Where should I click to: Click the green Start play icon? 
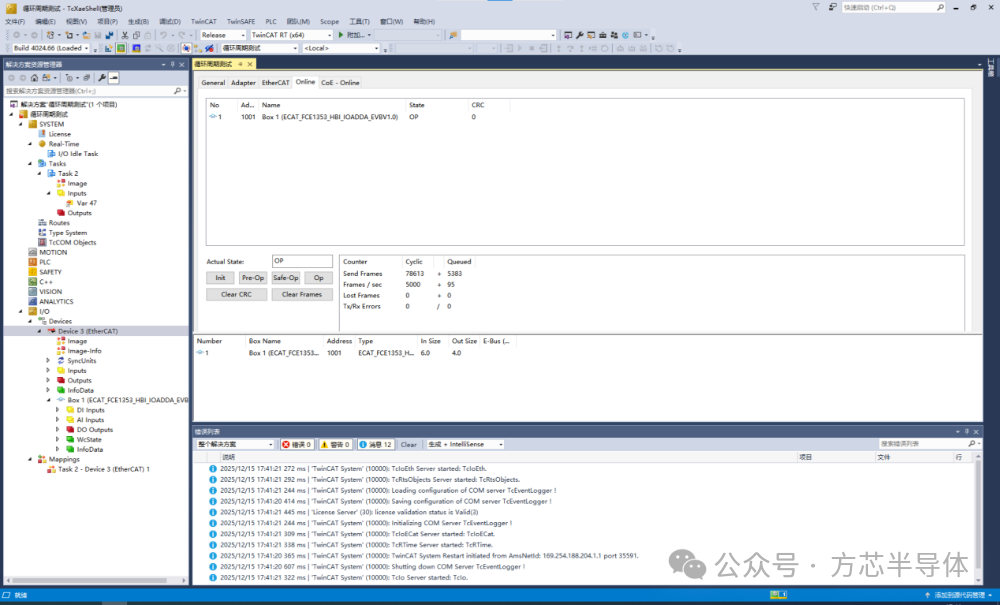341,35
